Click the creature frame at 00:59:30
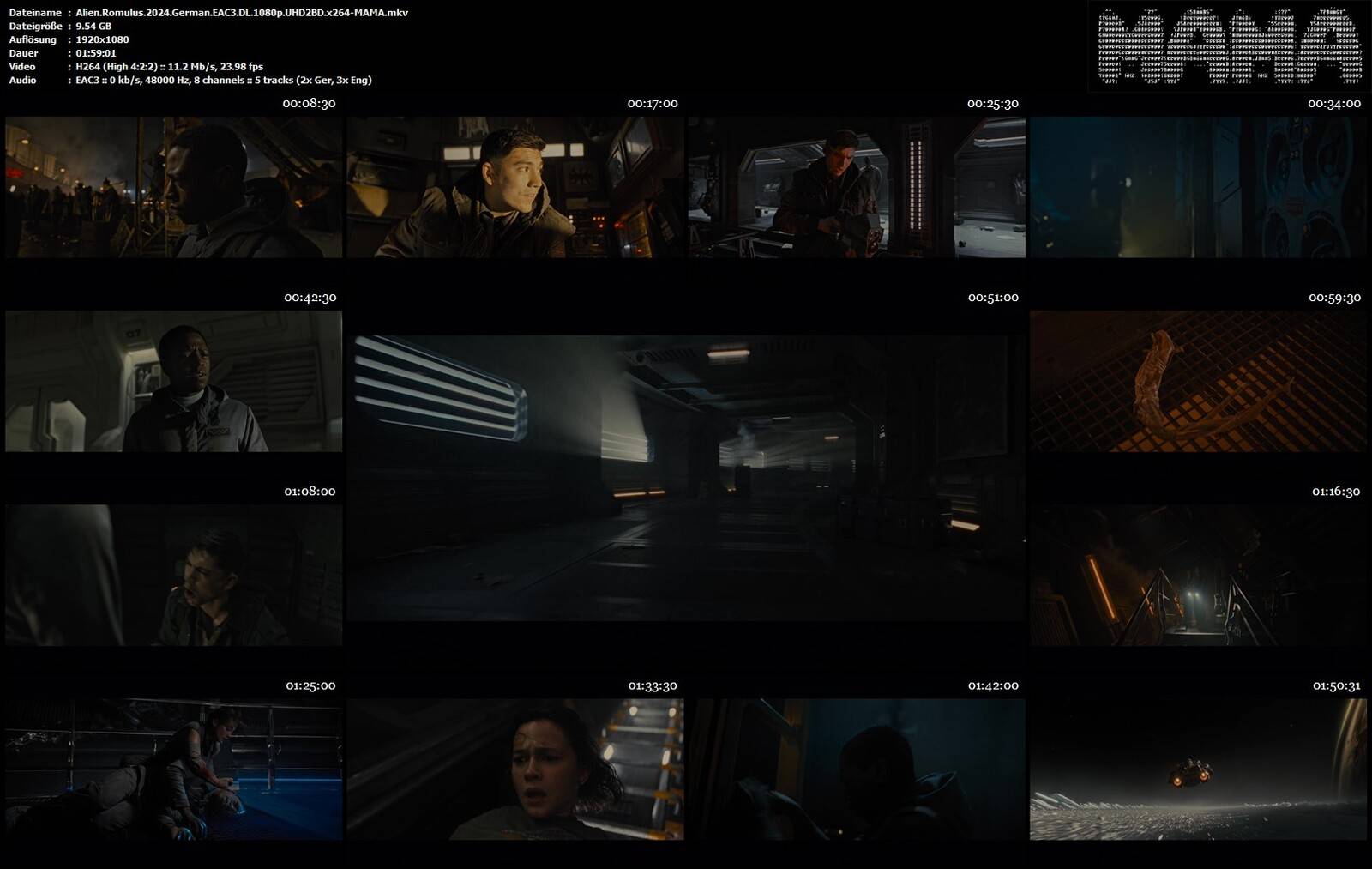 (1198, 381)
